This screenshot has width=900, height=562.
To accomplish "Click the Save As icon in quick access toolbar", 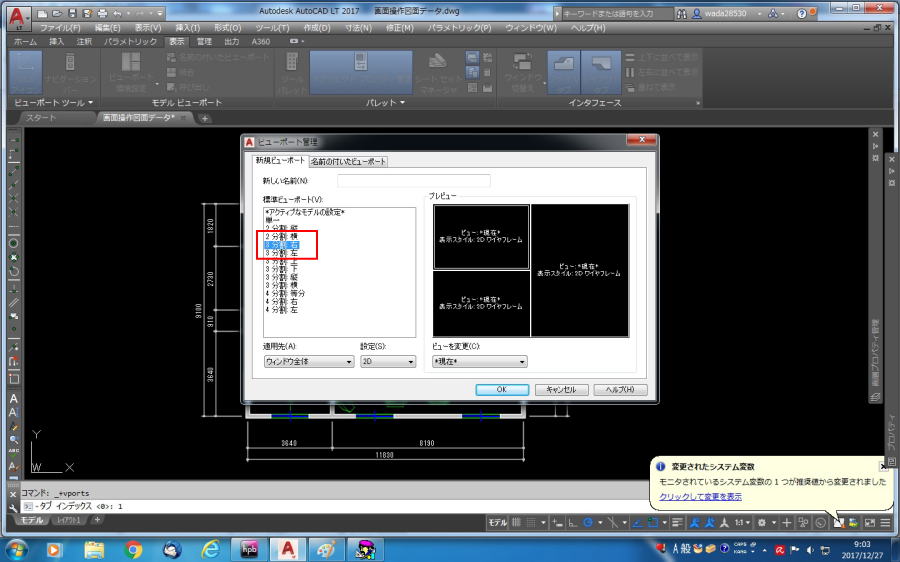I will [x=87, y=13].
